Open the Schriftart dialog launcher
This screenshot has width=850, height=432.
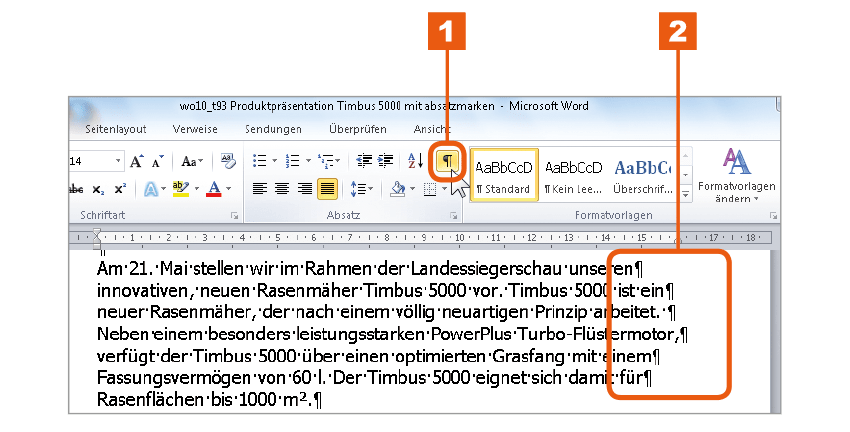(234, 216)
